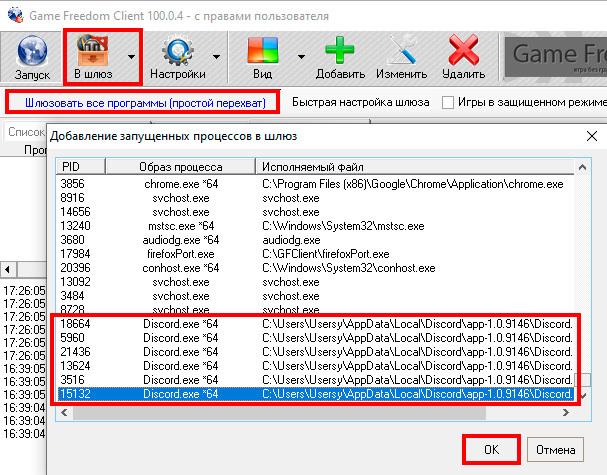The width and height of the screenshot is (607, 475).
Task: Click Шлюзовать все программы (простой перехват) link
Action: [x=145, y=103]
